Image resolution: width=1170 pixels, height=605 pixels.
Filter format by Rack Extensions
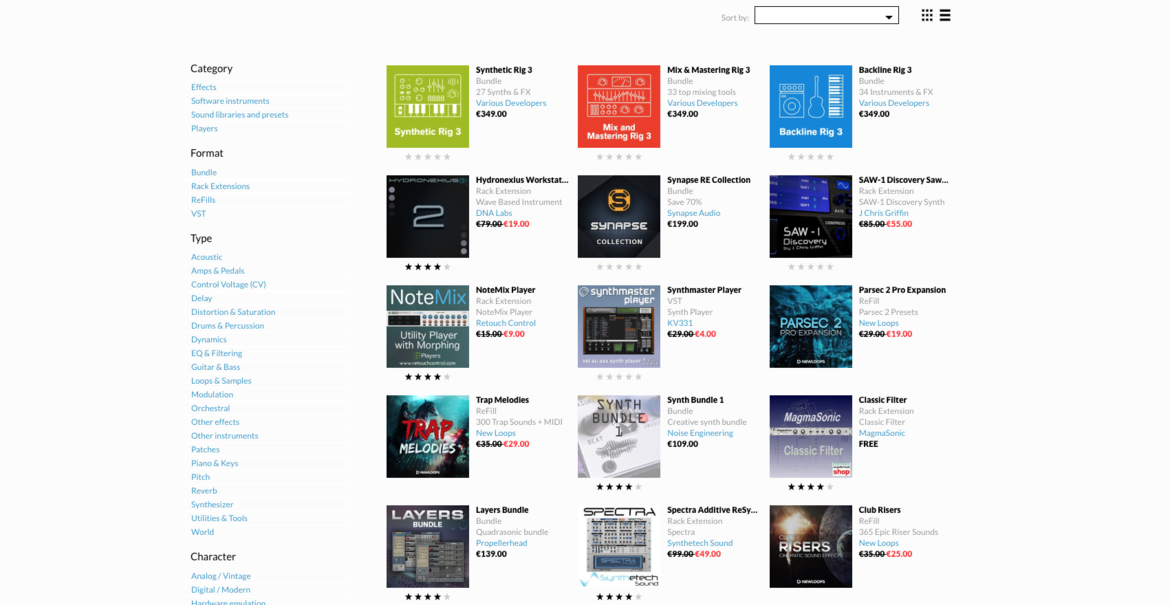click(220, 186)
